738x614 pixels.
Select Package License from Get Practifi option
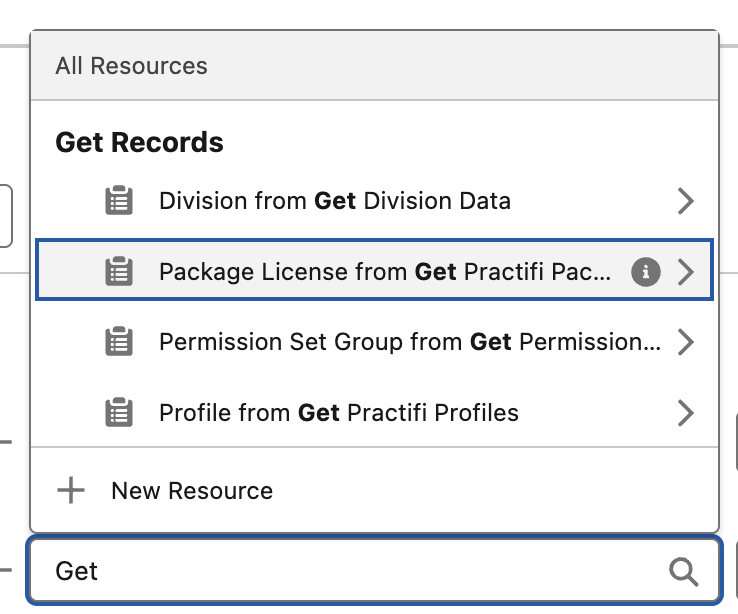[x=384, y=271]
